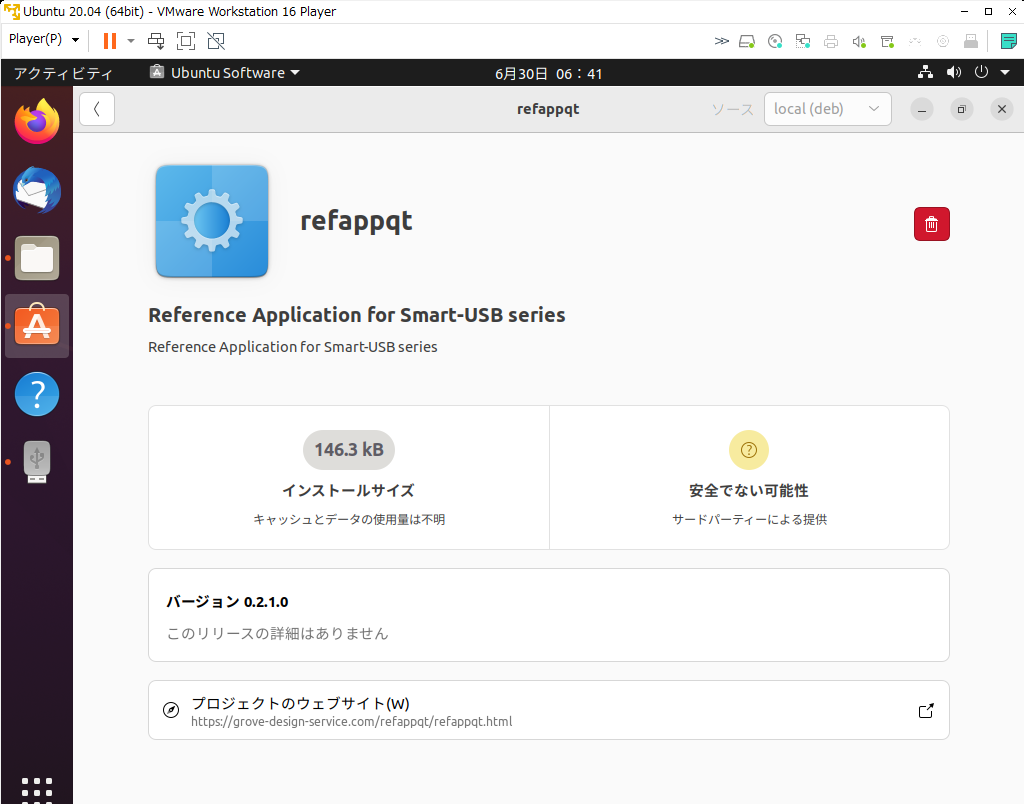Click the VMware printer device icon
1024x804 pixels.
(x=831, y=42)
